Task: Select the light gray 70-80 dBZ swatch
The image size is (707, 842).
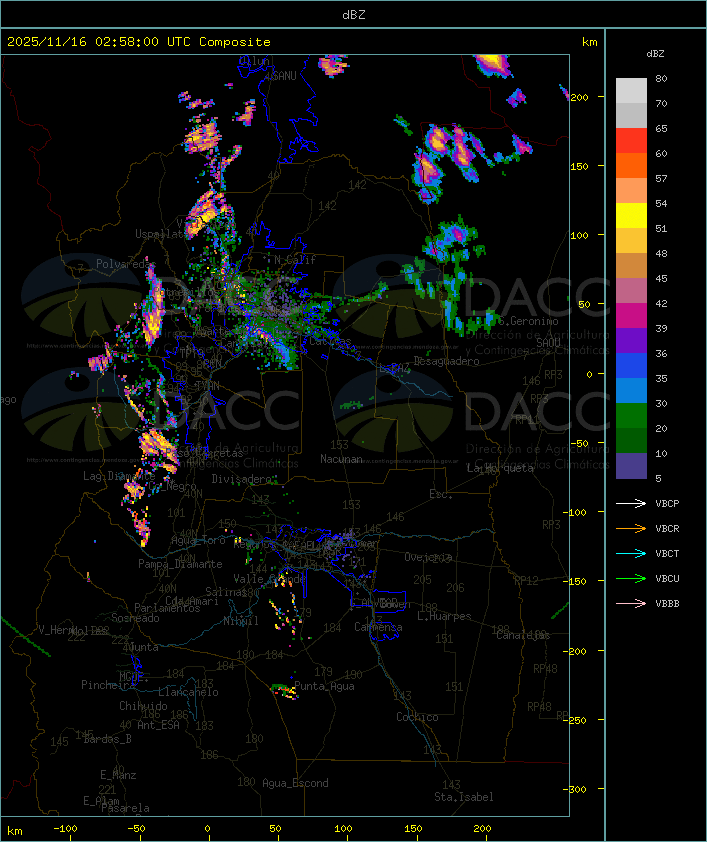Action: (x=631, y=91)
